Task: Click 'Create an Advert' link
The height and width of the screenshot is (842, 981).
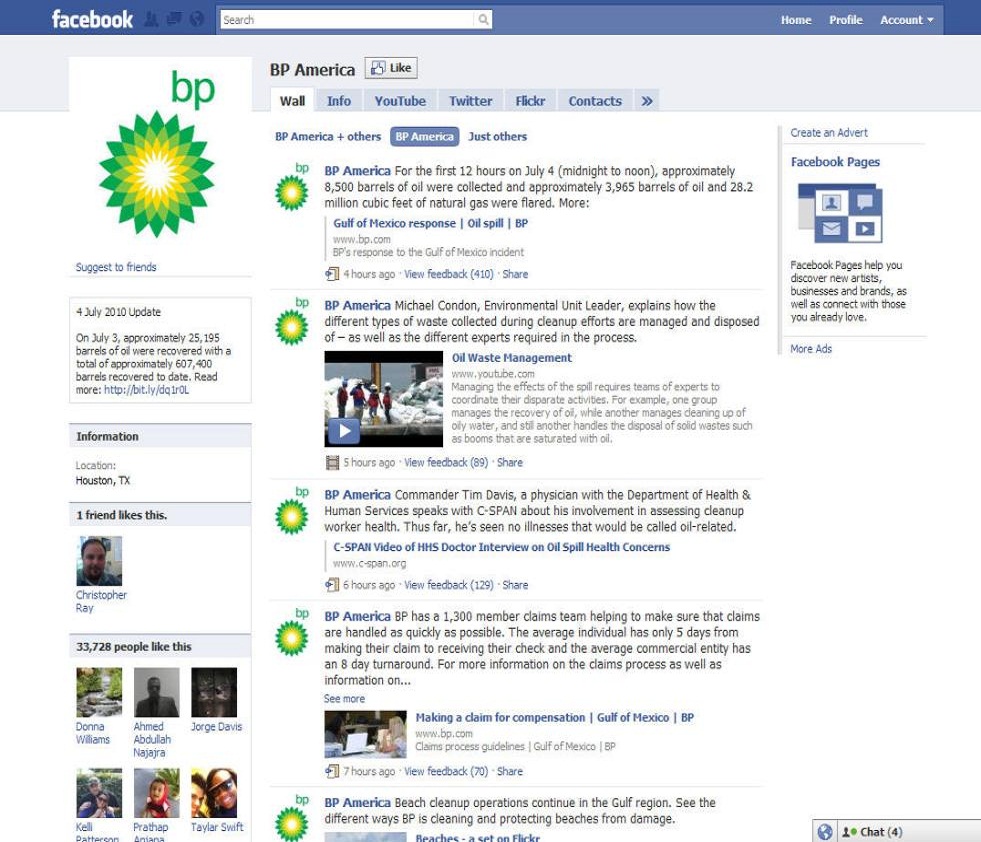Action: (829, 133)
